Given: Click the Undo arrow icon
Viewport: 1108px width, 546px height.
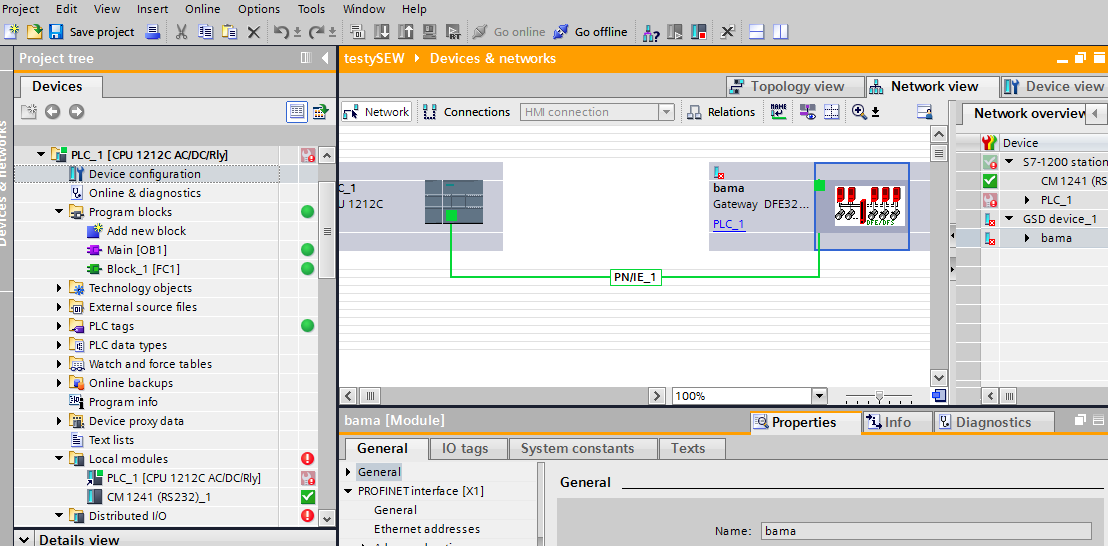Looking at the screenshot, I should [x=281, y=32].
